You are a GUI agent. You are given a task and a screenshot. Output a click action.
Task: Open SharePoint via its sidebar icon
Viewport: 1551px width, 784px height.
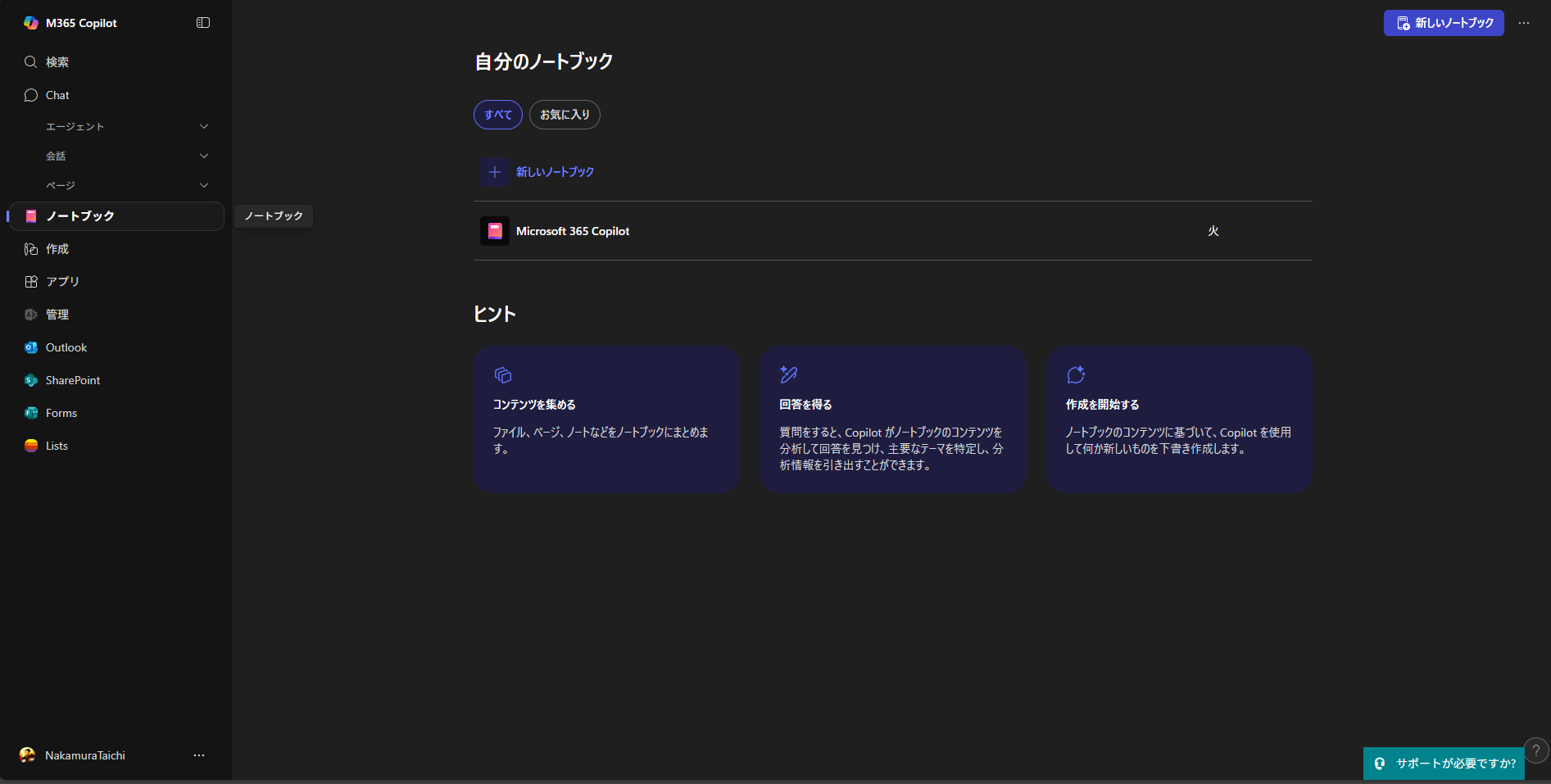31,380
